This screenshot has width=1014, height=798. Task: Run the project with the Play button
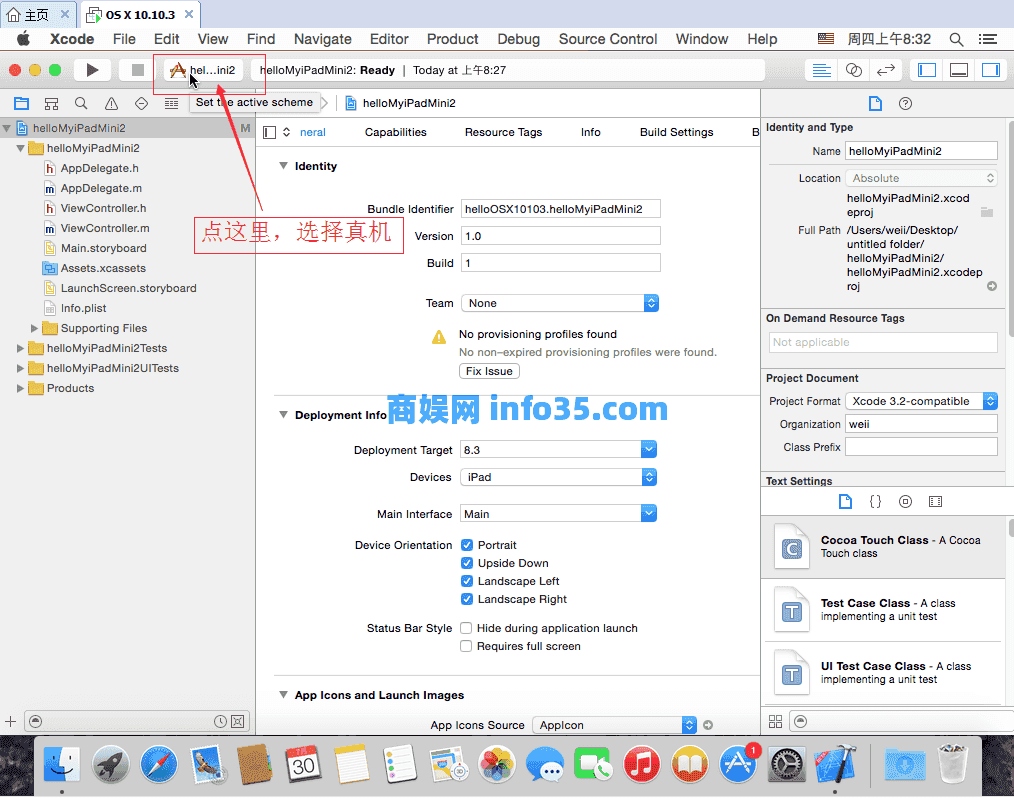pos(92,70)
